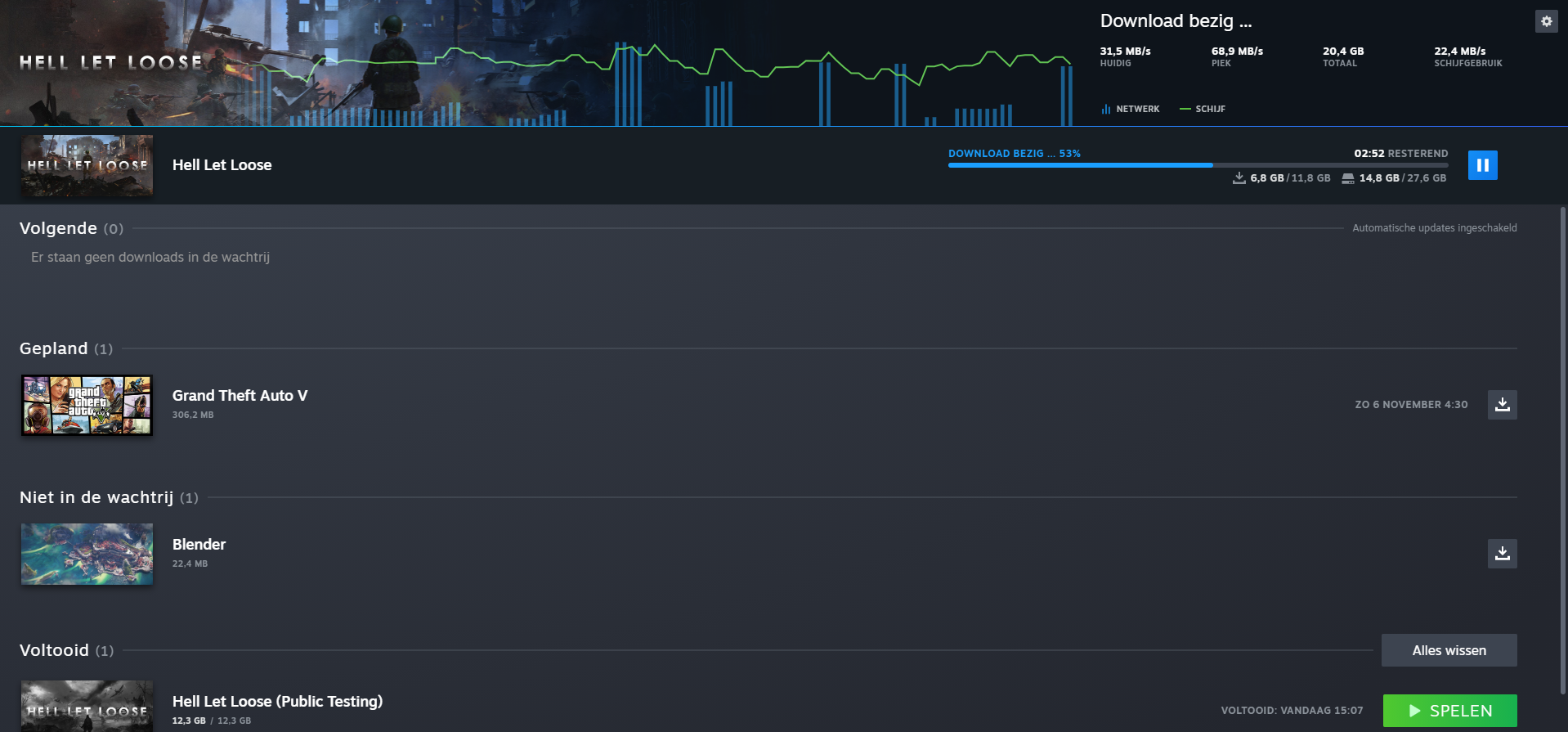Open Hell Let Loose thumbnail in active download
This screenshot has height=732, width=1568.
[x=87, y=165]
